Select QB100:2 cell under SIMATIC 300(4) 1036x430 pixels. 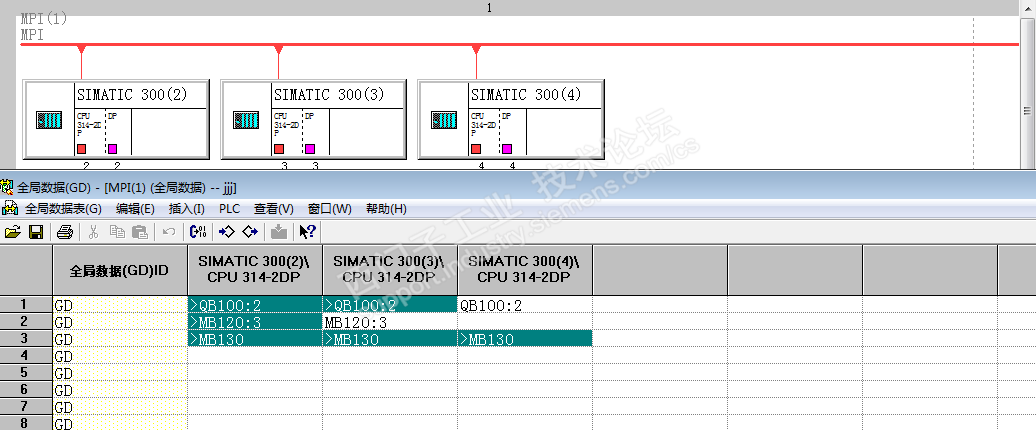click(525, 305)
